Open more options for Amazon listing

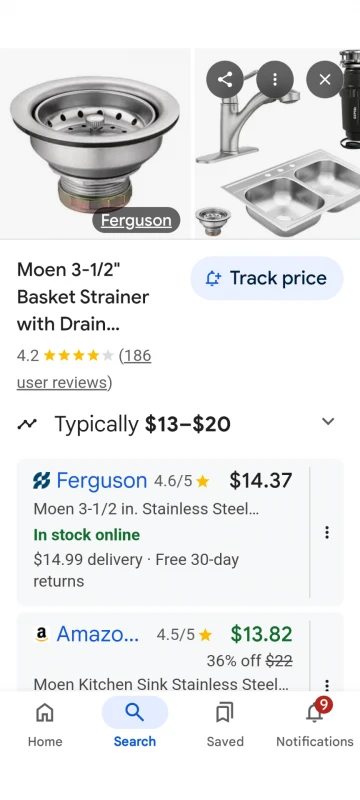327,684
